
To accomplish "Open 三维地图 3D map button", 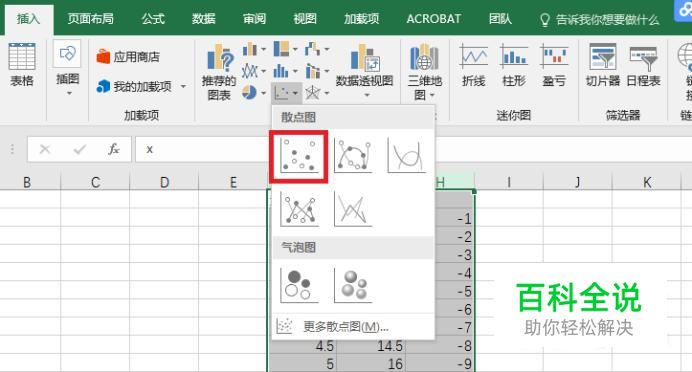I will [425, 73].
